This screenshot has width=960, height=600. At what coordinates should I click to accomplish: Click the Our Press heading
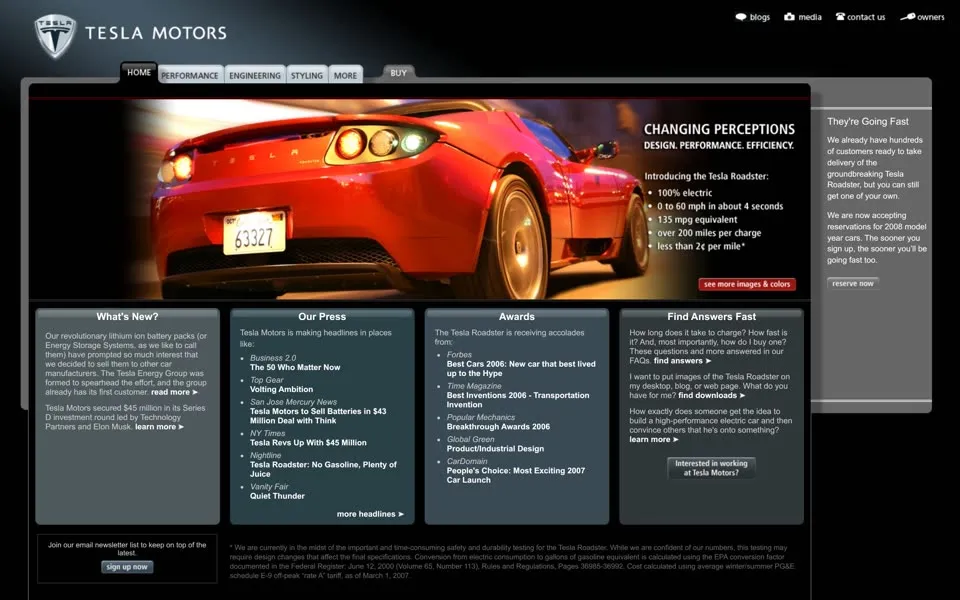coord(322,317)
